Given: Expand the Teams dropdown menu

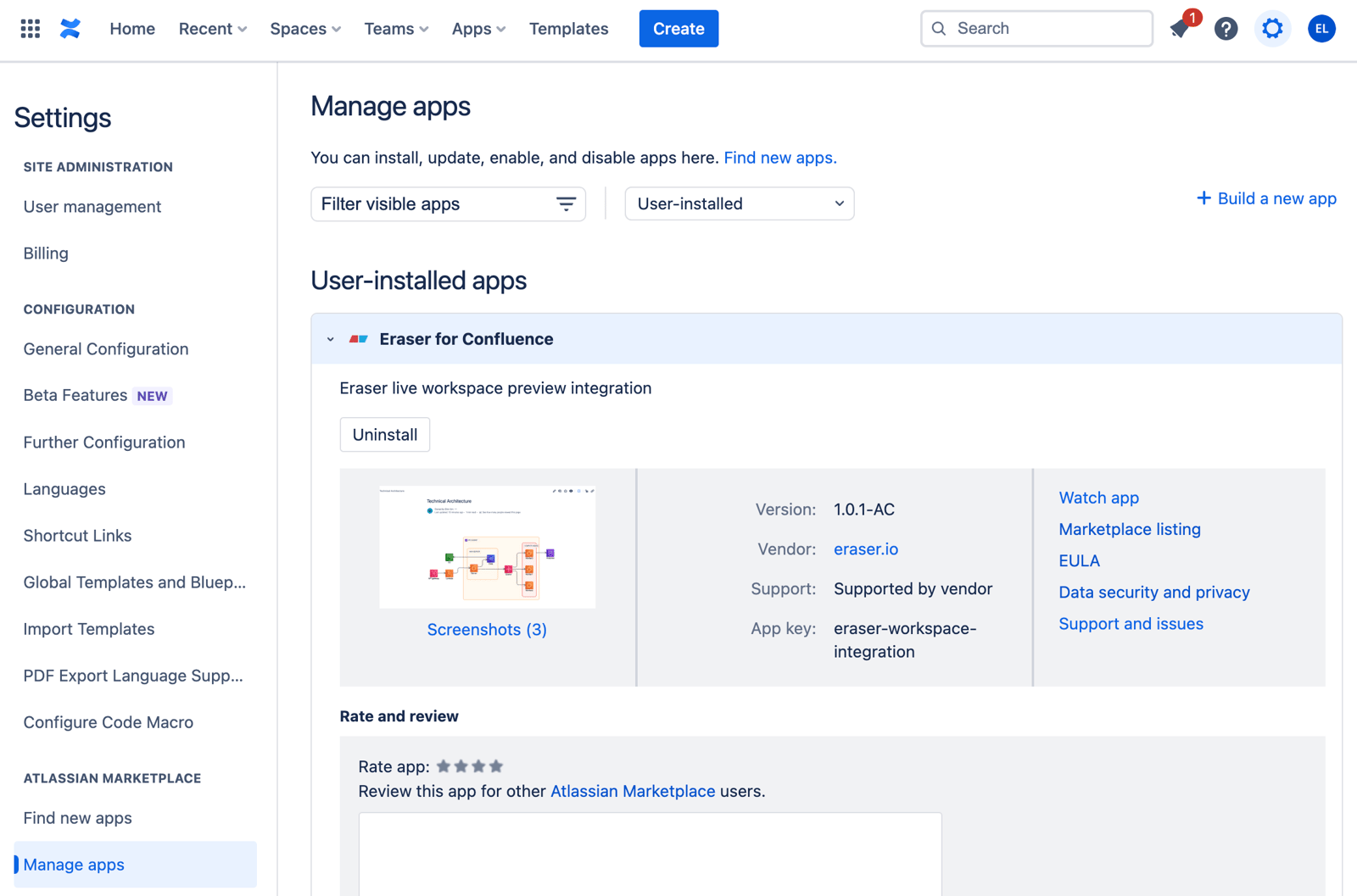Looking at the screenshot, I should pos(396,29).
